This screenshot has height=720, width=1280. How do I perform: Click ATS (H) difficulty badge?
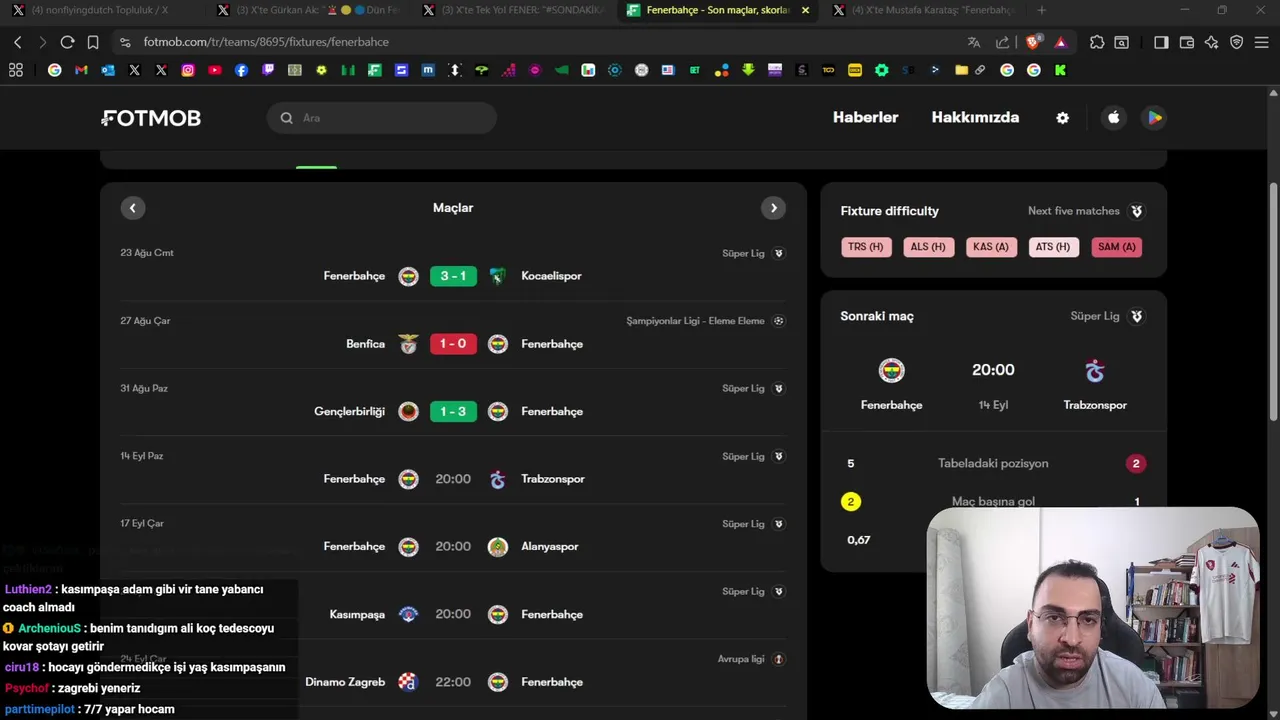coord(1053,247)
